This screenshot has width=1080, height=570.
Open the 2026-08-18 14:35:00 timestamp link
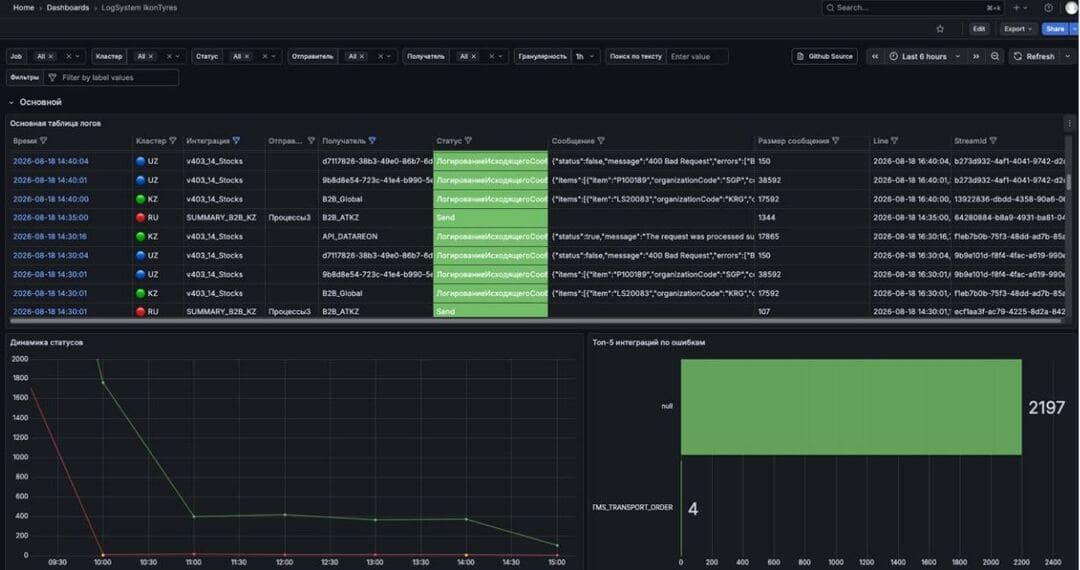point(51,218)
